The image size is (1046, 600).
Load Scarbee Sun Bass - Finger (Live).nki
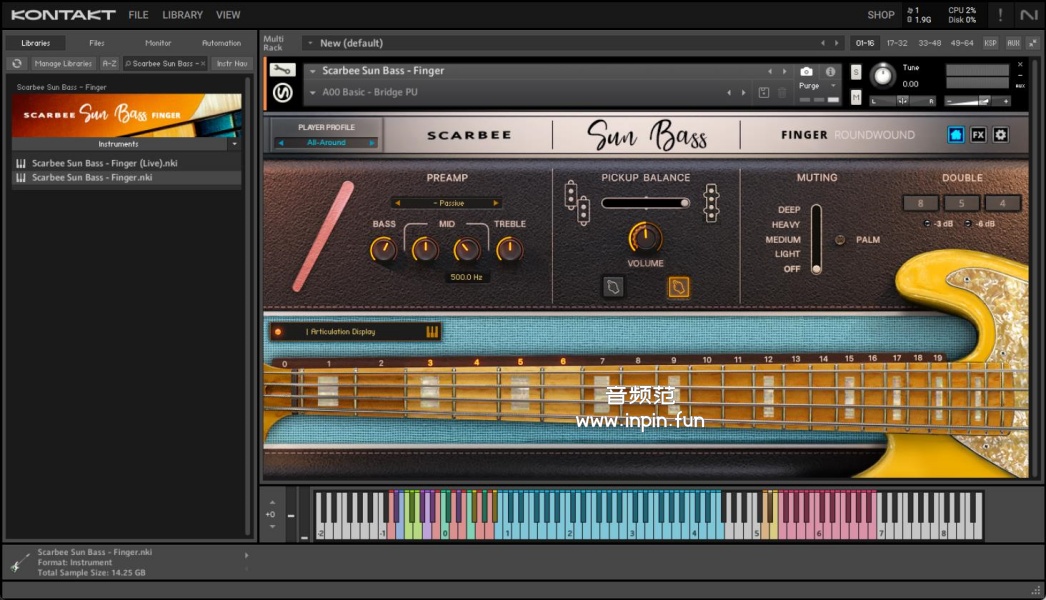(x=104, y=163)
